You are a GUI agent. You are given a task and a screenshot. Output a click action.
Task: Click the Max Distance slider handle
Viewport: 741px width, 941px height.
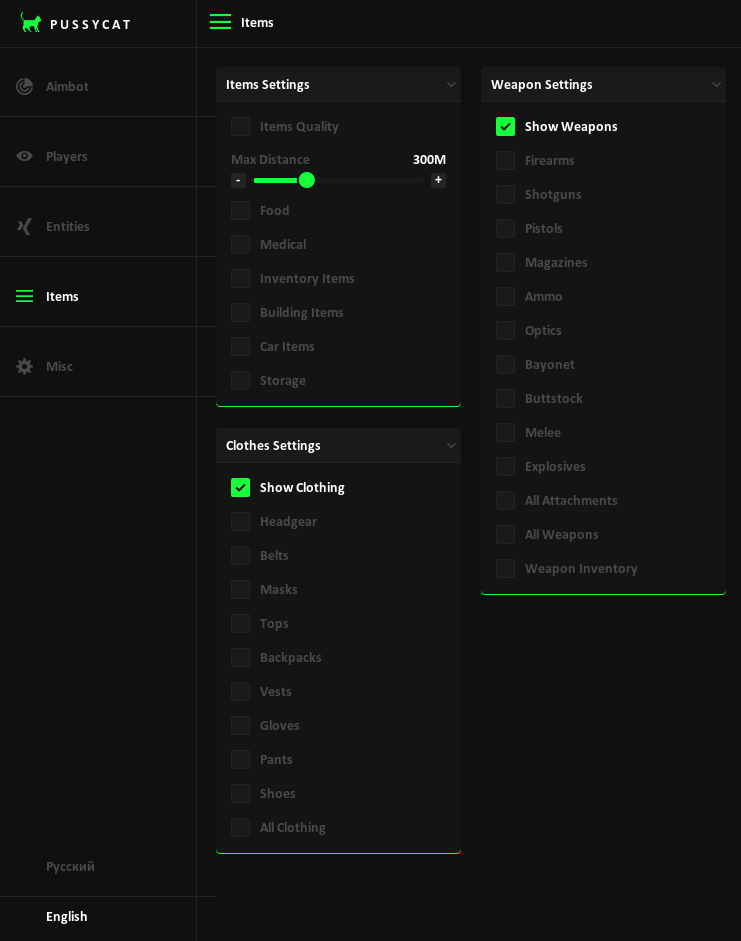pyautogui.click(x=307, y=180)
